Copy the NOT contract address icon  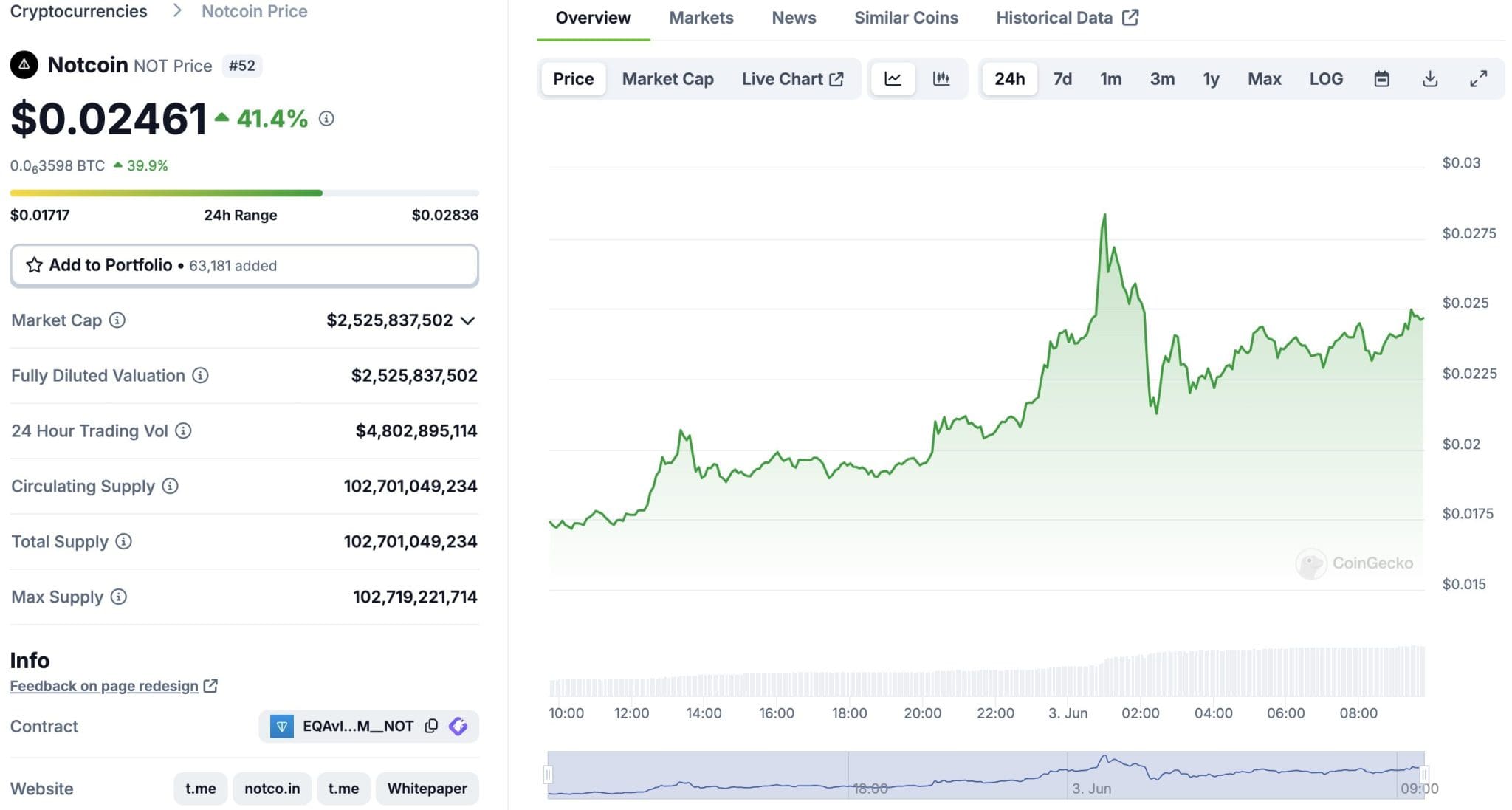pyautogui.click(x=432, y=726)
